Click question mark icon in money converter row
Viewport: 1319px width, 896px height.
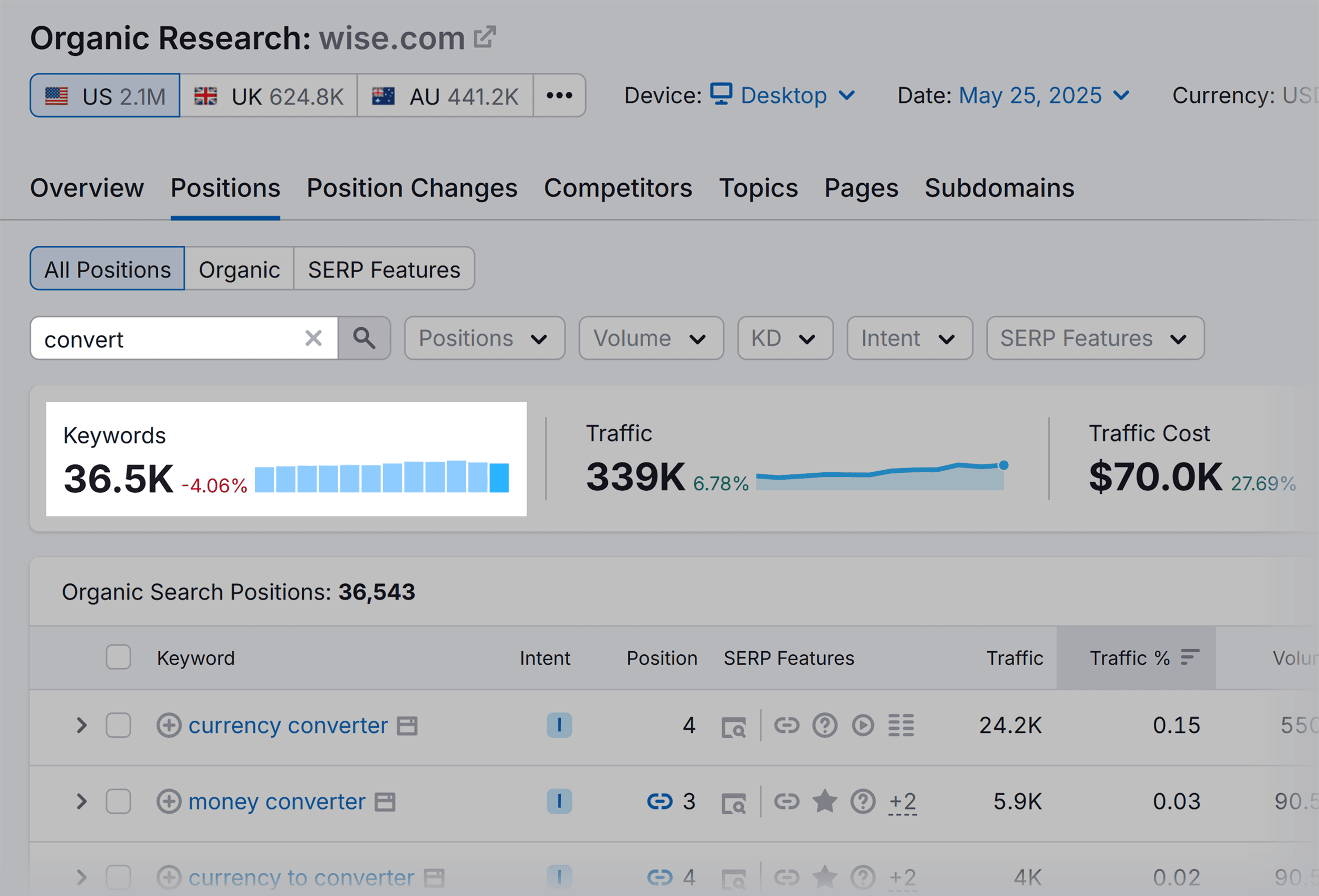pos(863,802)
